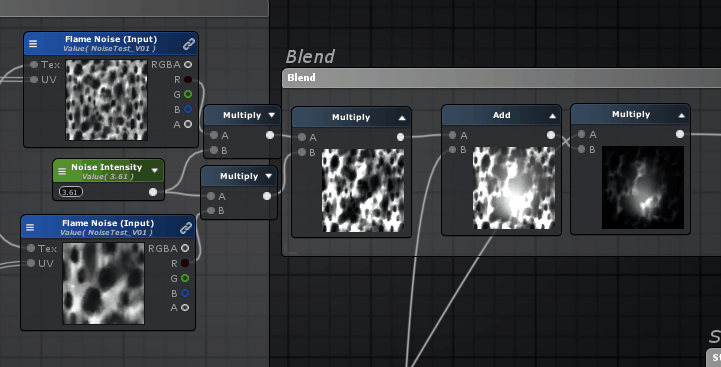
Task: Click the Noise Intensity node title
Action: click(107, 167)
